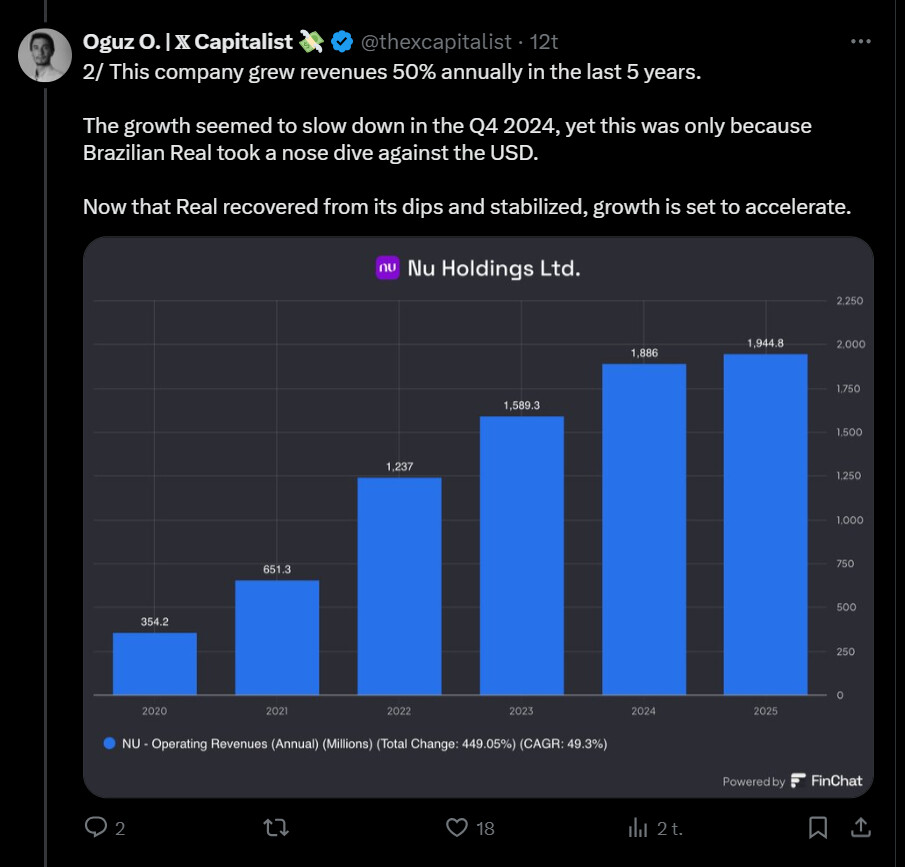The width and height of the screenshot is (905, 867).
Task: Bookmark this tweet
Action: (x=817, y=827)
